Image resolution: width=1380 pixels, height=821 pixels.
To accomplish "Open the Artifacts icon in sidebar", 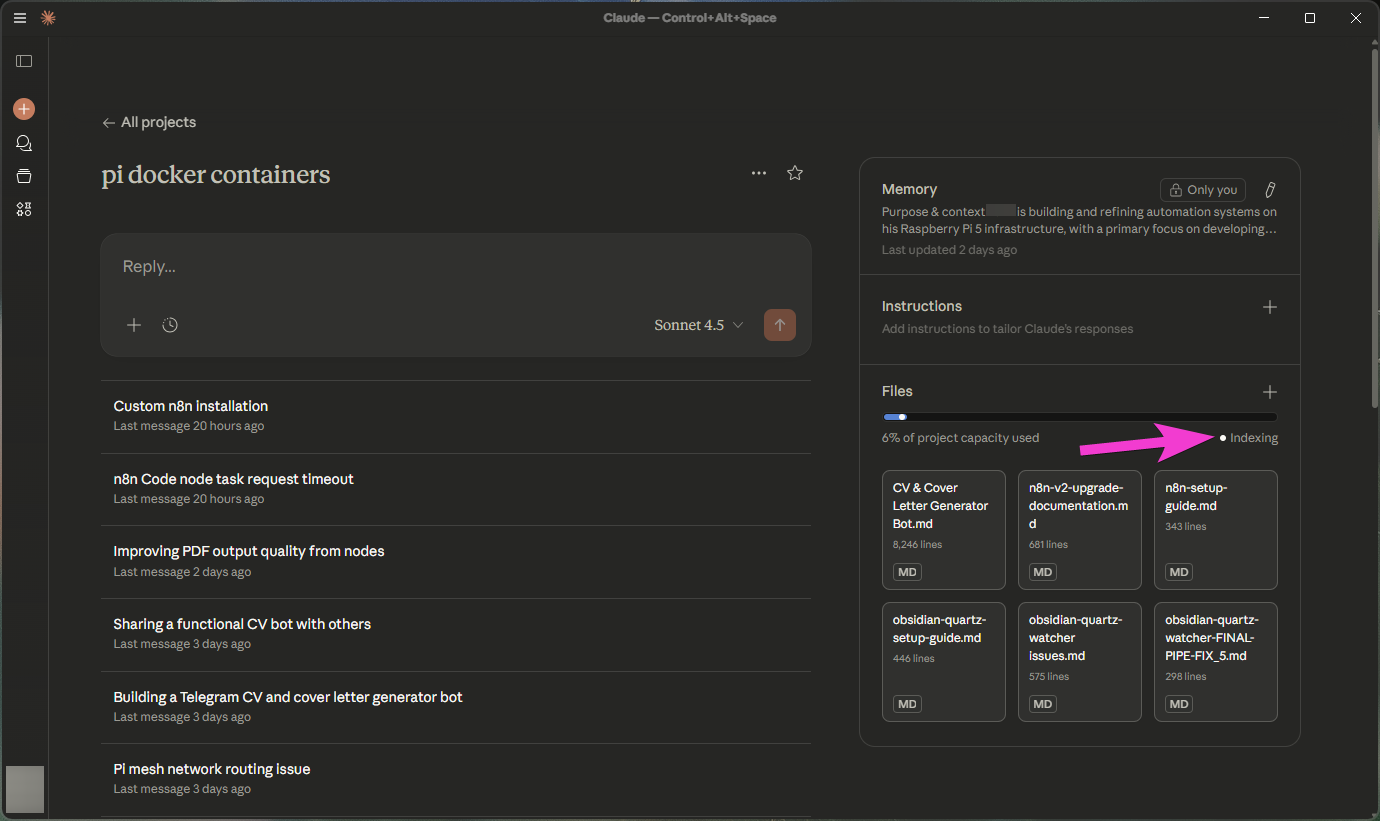I will point(24,209).
